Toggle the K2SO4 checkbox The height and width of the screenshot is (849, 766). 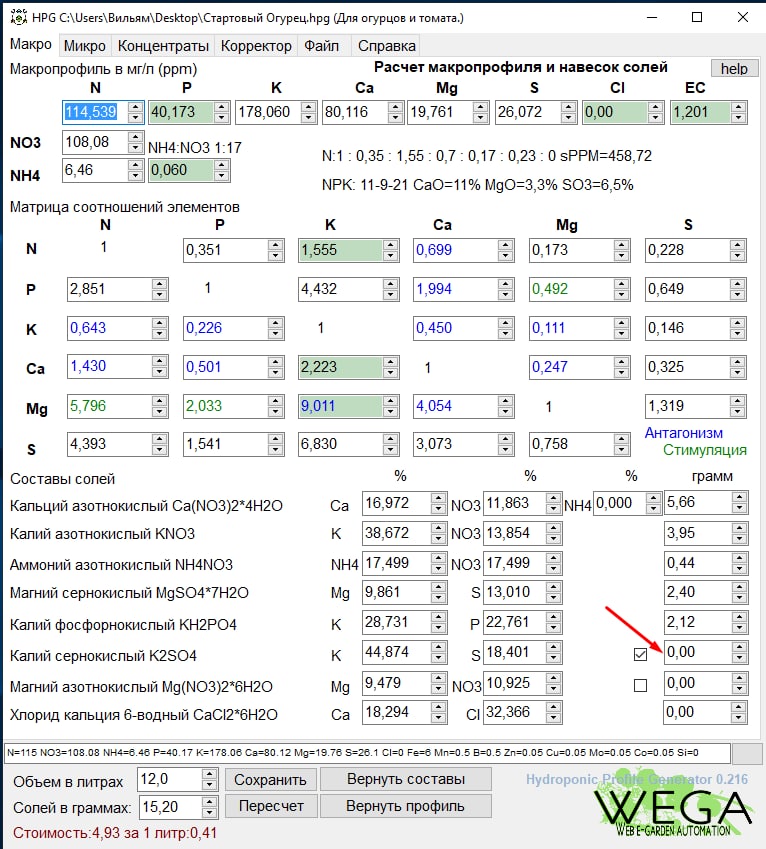pyautogui.click(x=640, y=655)
